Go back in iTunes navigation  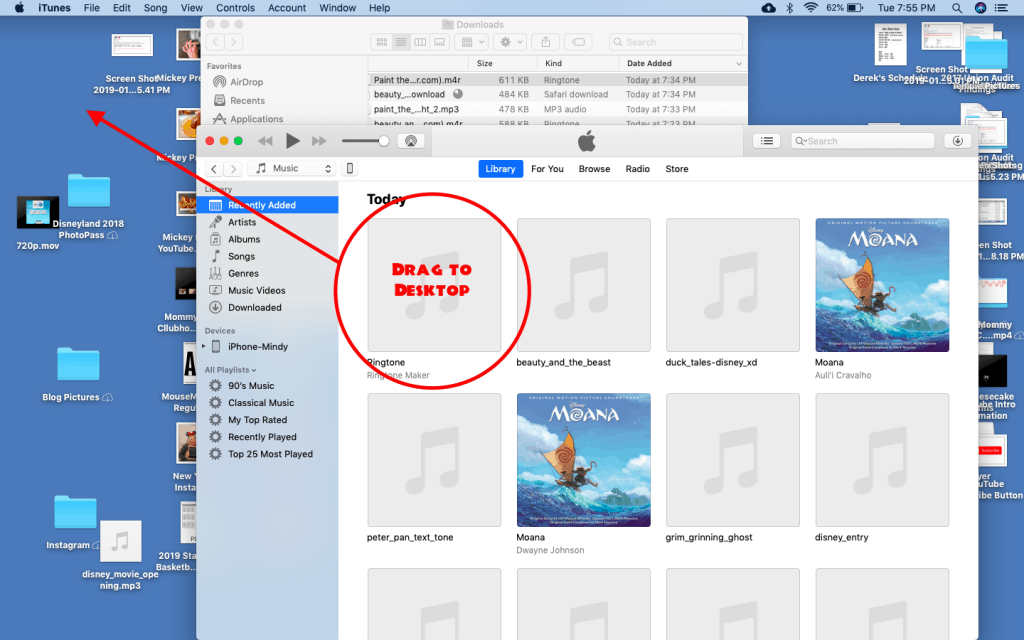(214, 168)
